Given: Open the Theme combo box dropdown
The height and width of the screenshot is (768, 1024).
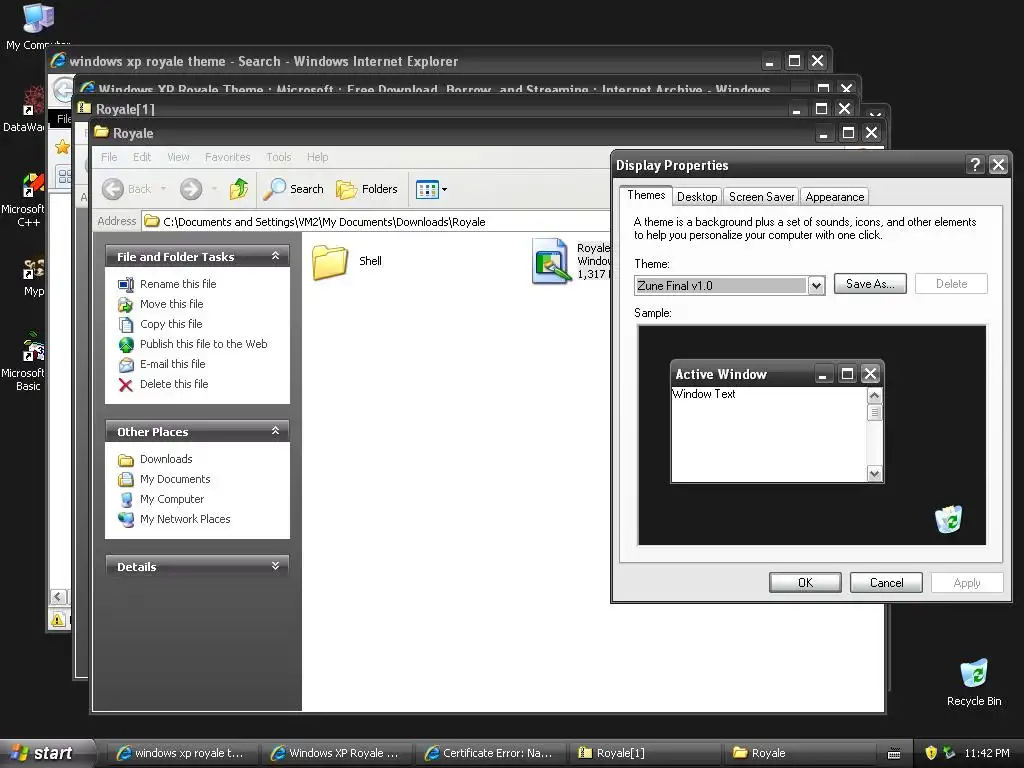Looking at the screenshot, I should (x=816, y=285).
